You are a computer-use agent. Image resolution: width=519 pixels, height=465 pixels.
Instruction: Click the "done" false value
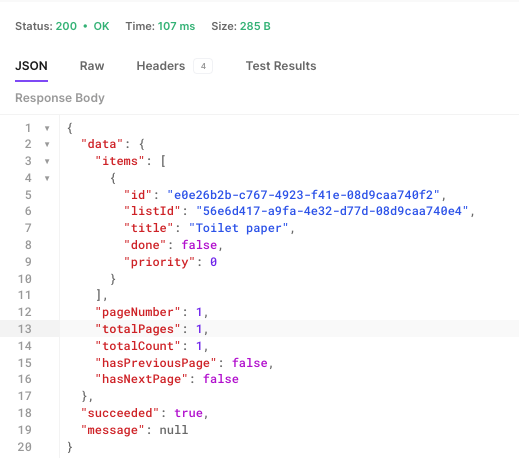tap(199, 245)
